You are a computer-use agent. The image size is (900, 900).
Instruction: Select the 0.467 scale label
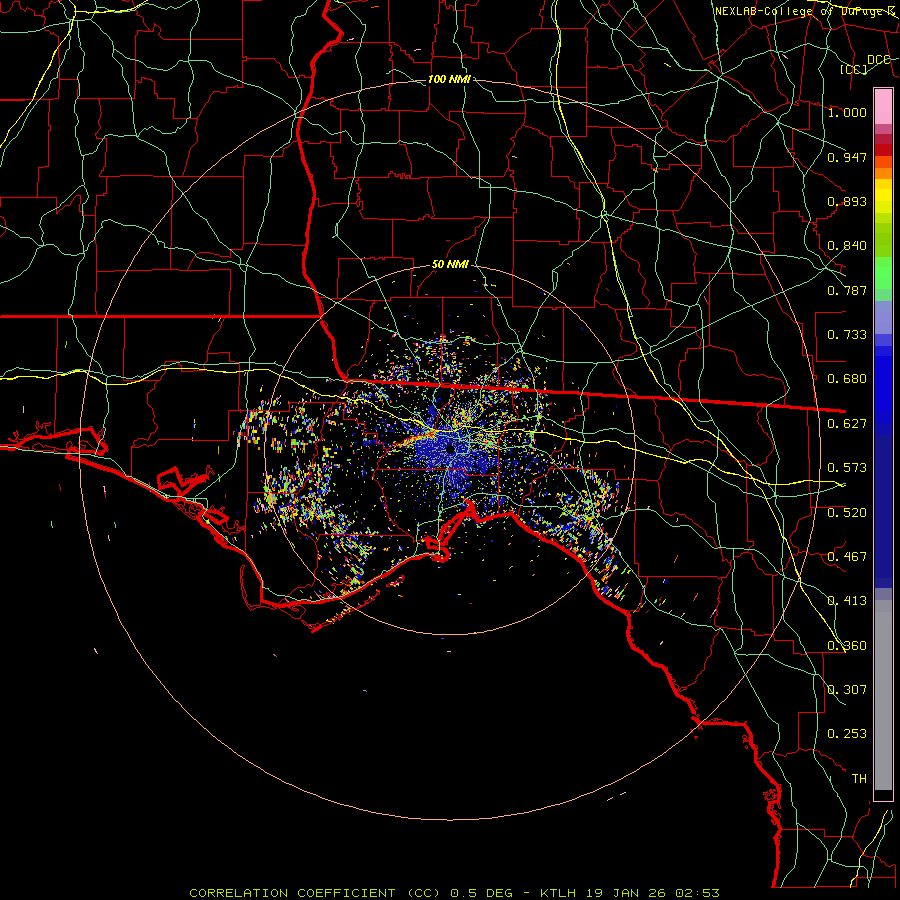click(x=847, y=557)
